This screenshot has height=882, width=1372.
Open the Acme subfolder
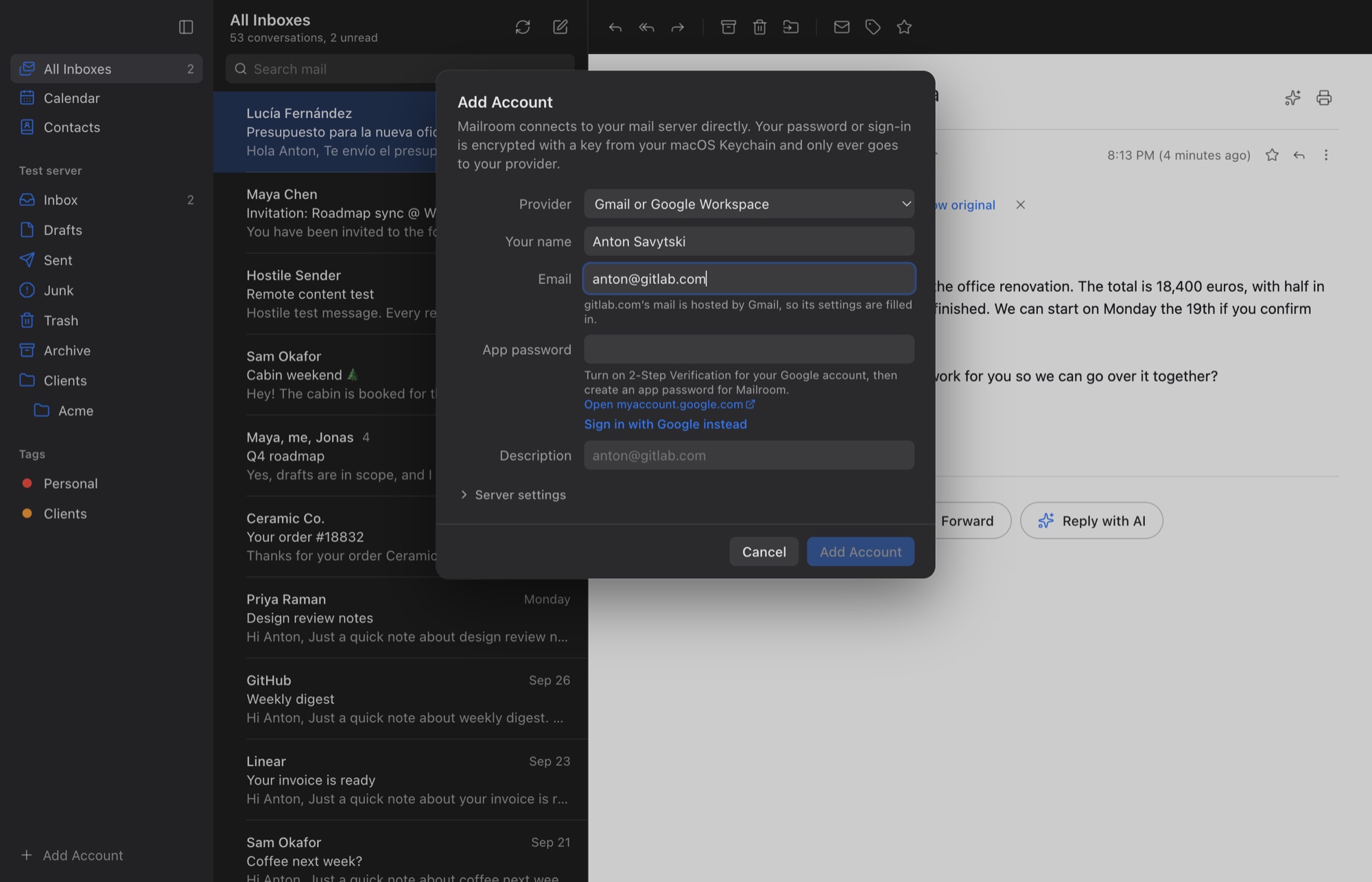[x=106, y=410]
